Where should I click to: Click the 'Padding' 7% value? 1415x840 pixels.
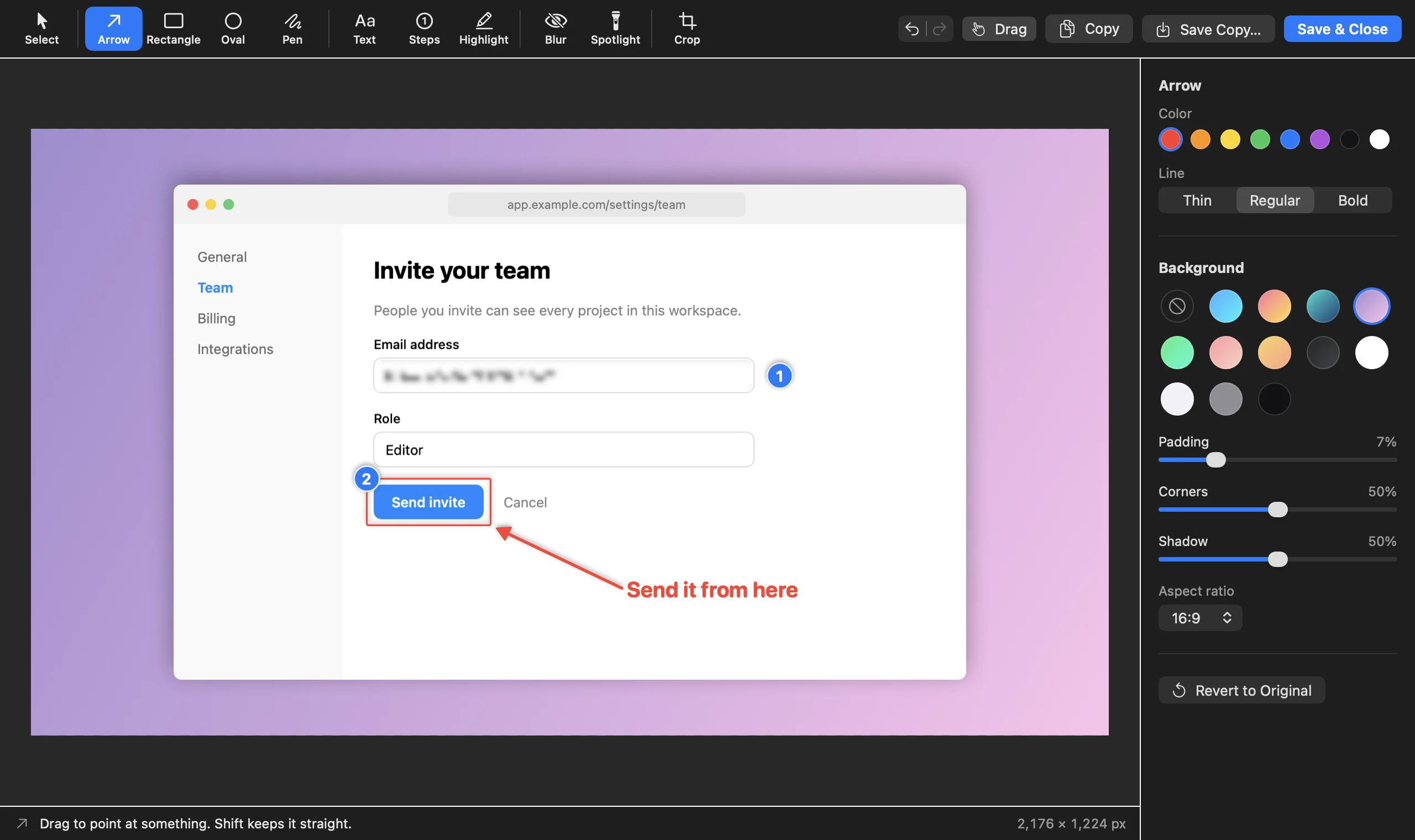(1386, 442)
